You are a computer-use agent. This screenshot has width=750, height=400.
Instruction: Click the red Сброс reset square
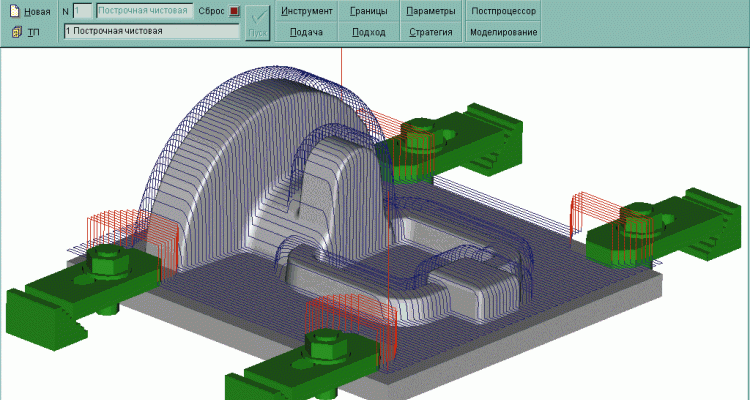(234, 12)
